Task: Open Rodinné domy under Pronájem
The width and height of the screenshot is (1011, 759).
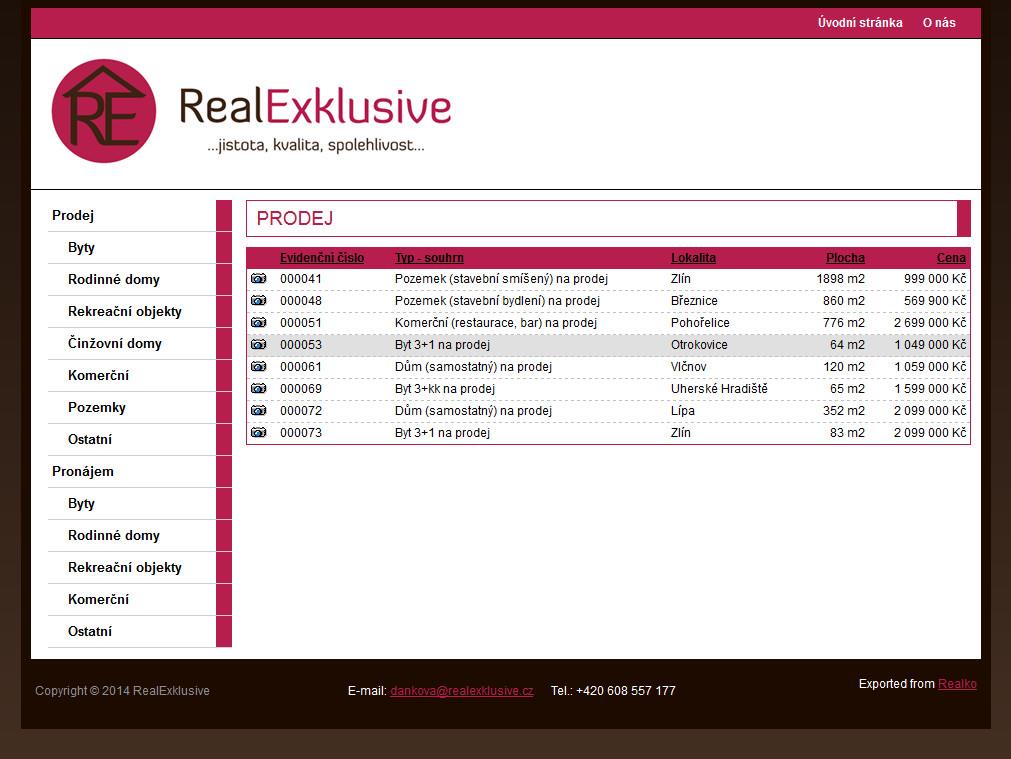Action: pos(113,535)
